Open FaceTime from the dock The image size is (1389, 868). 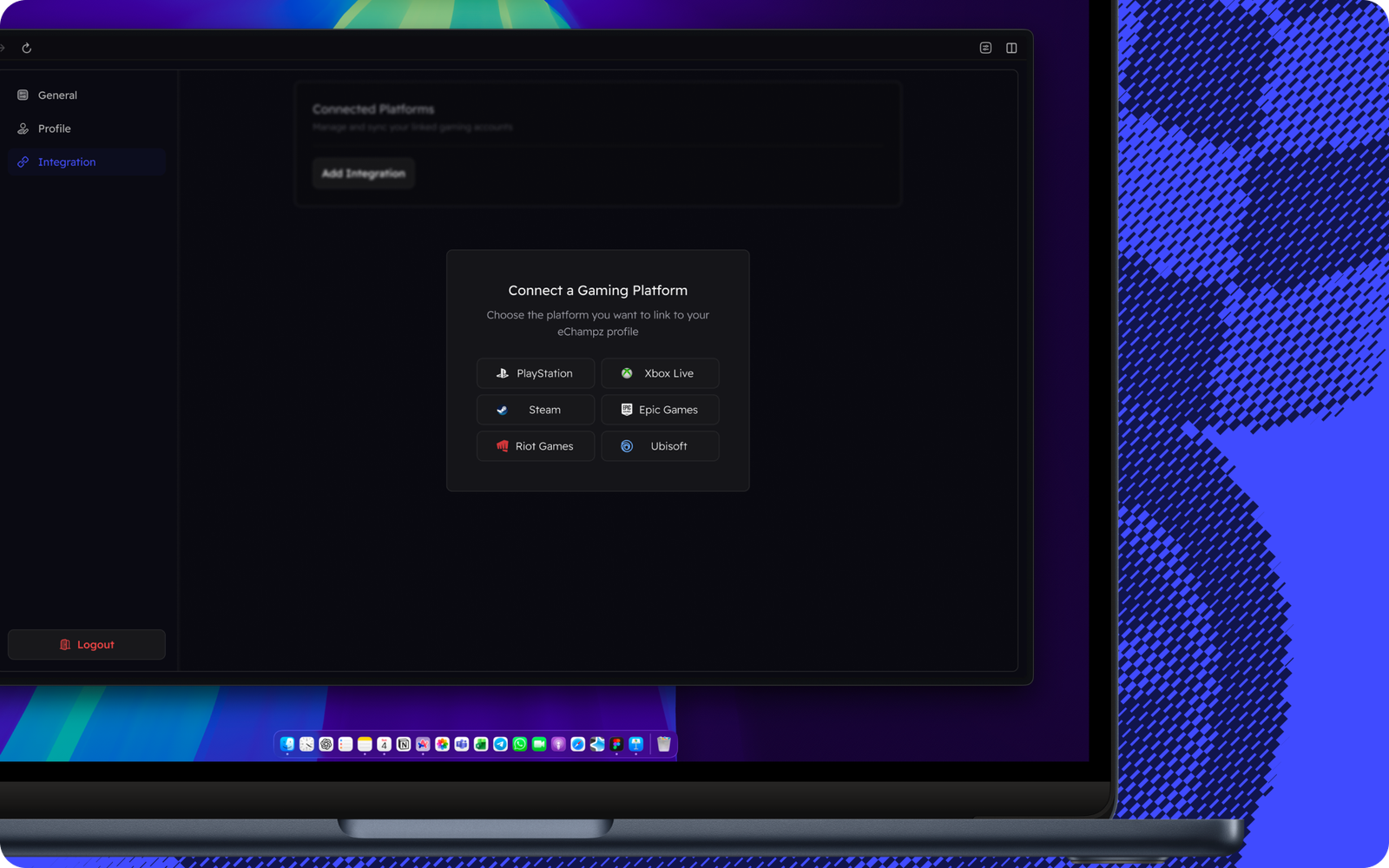(539, 744)
